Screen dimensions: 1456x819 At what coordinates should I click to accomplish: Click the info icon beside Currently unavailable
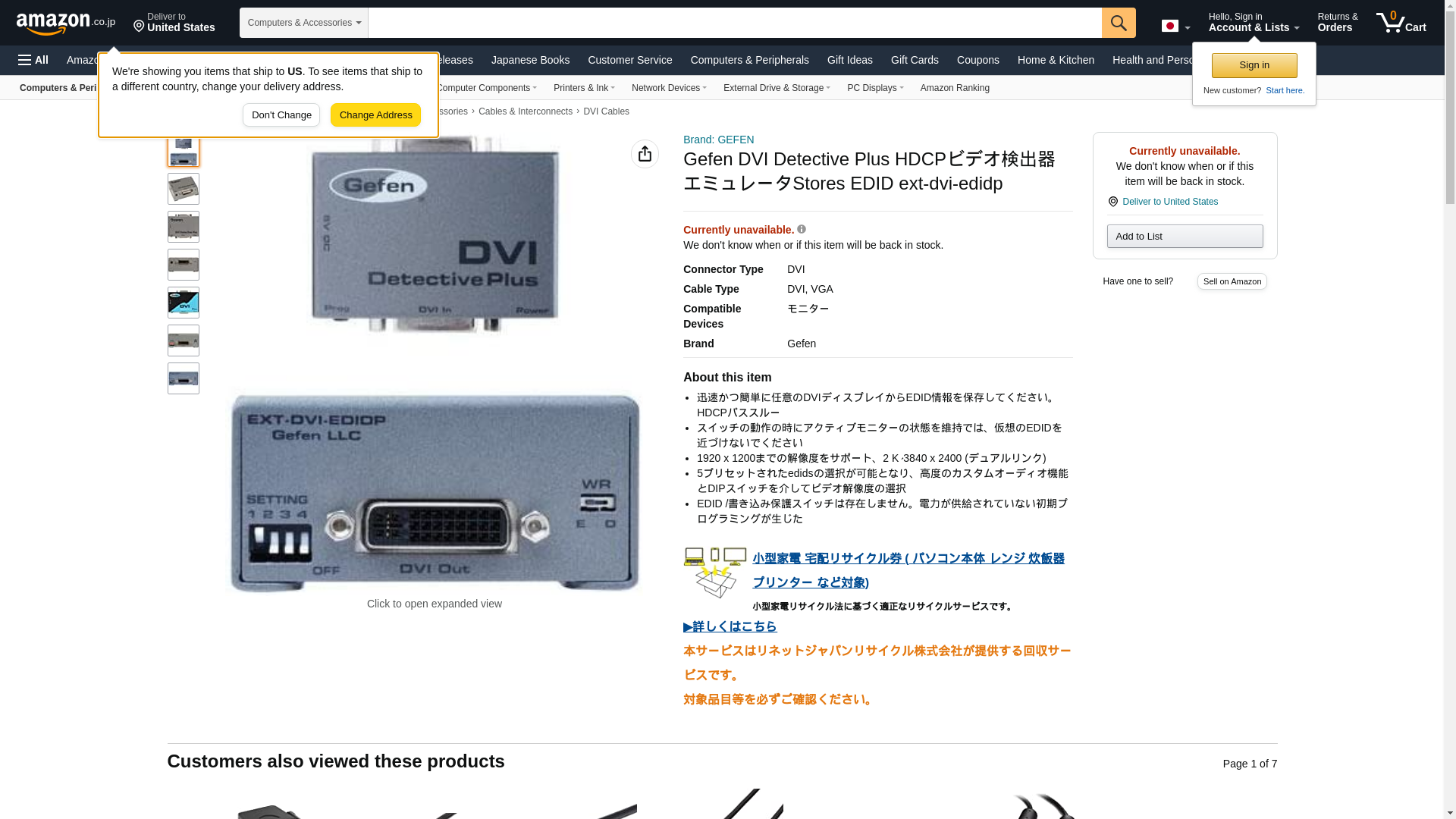click(802, 229)
